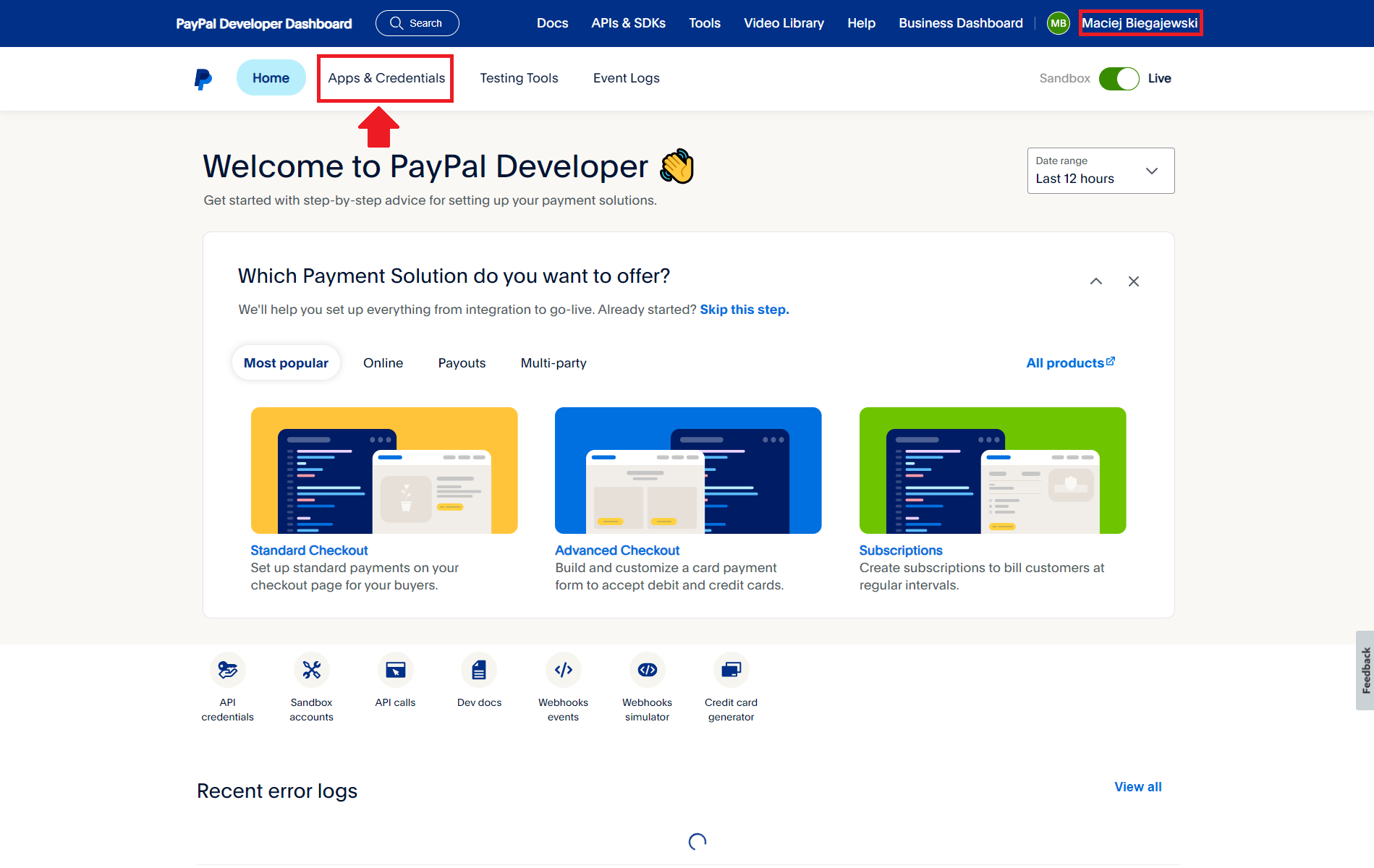
Task: Click the API calls icon
Action: pyautogui.click(x=395, y=671)
